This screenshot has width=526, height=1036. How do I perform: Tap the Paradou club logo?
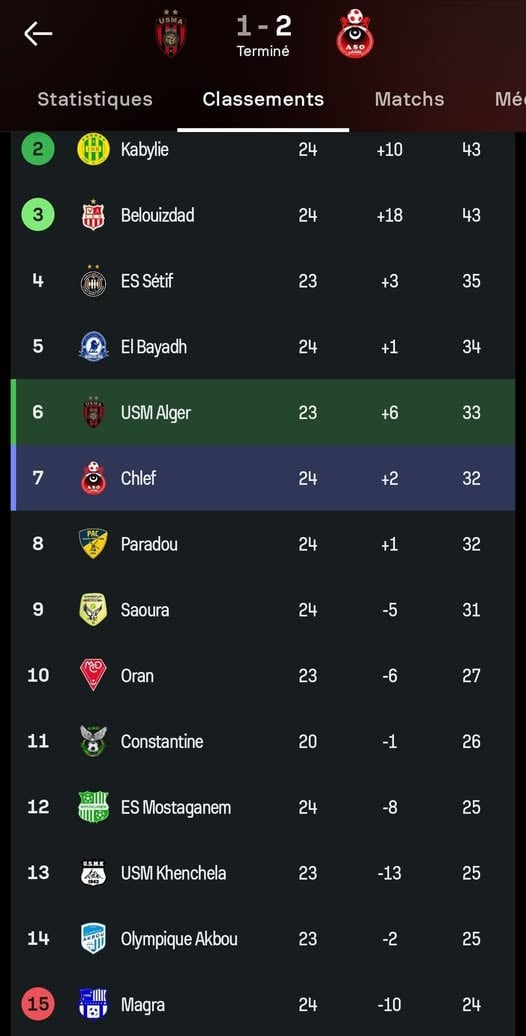[93, 544]
